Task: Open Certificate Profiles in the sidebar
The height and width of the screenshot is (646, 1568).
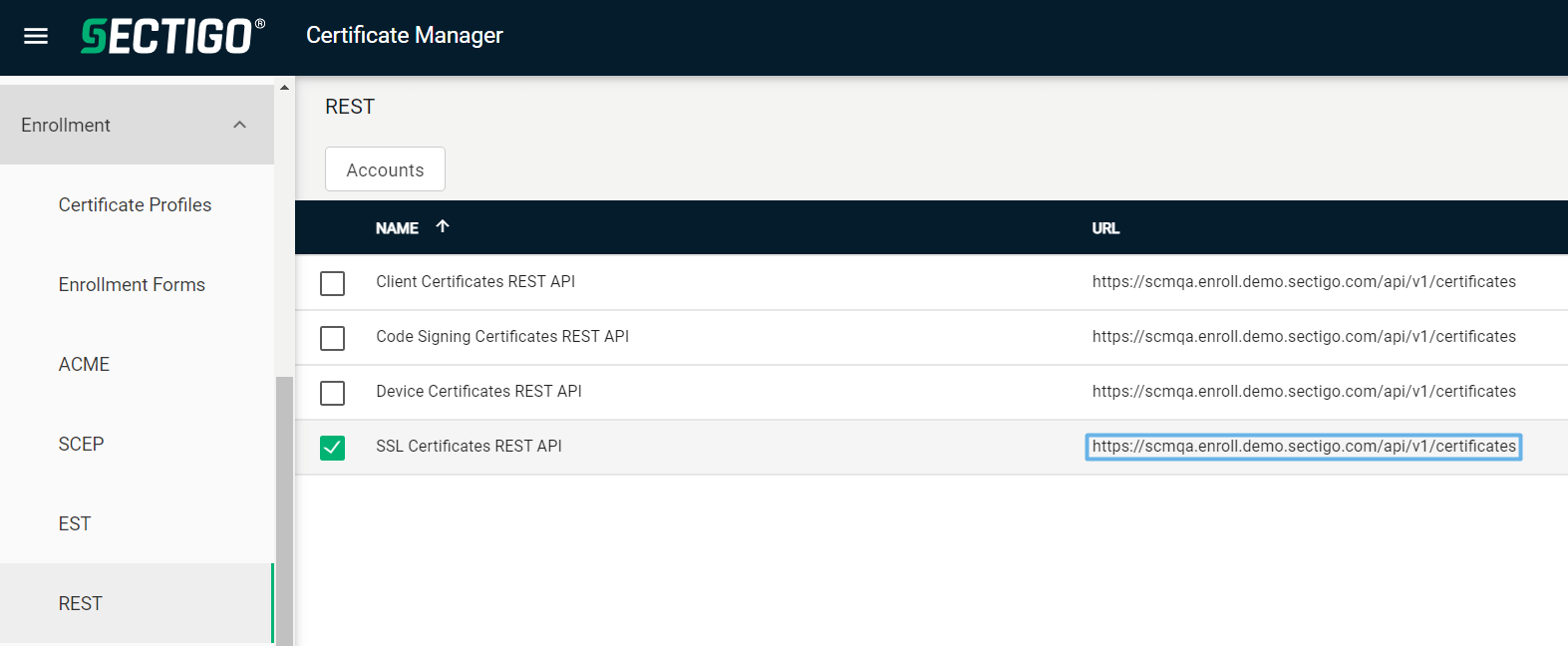Action: pyautogui.click(x=135, y=204)
